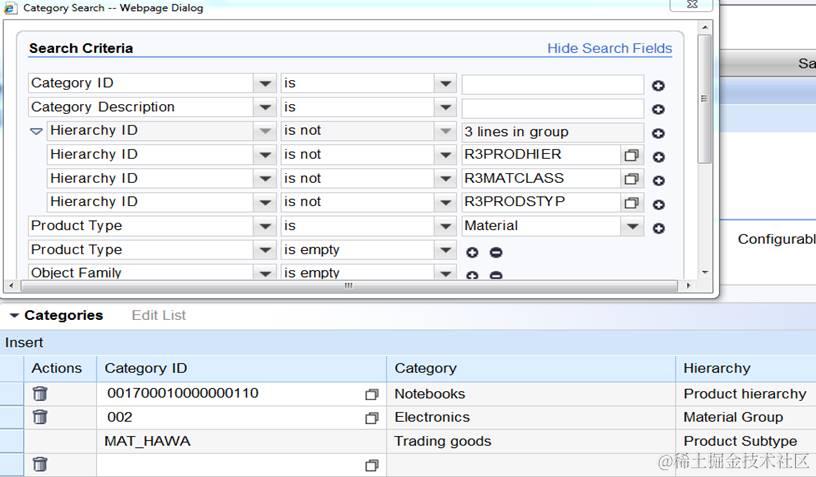Image resolution: width=816 pixels, height=477 pixels.
Task: Open the operator dropdown for Category ID
Action: coord(445,83)
